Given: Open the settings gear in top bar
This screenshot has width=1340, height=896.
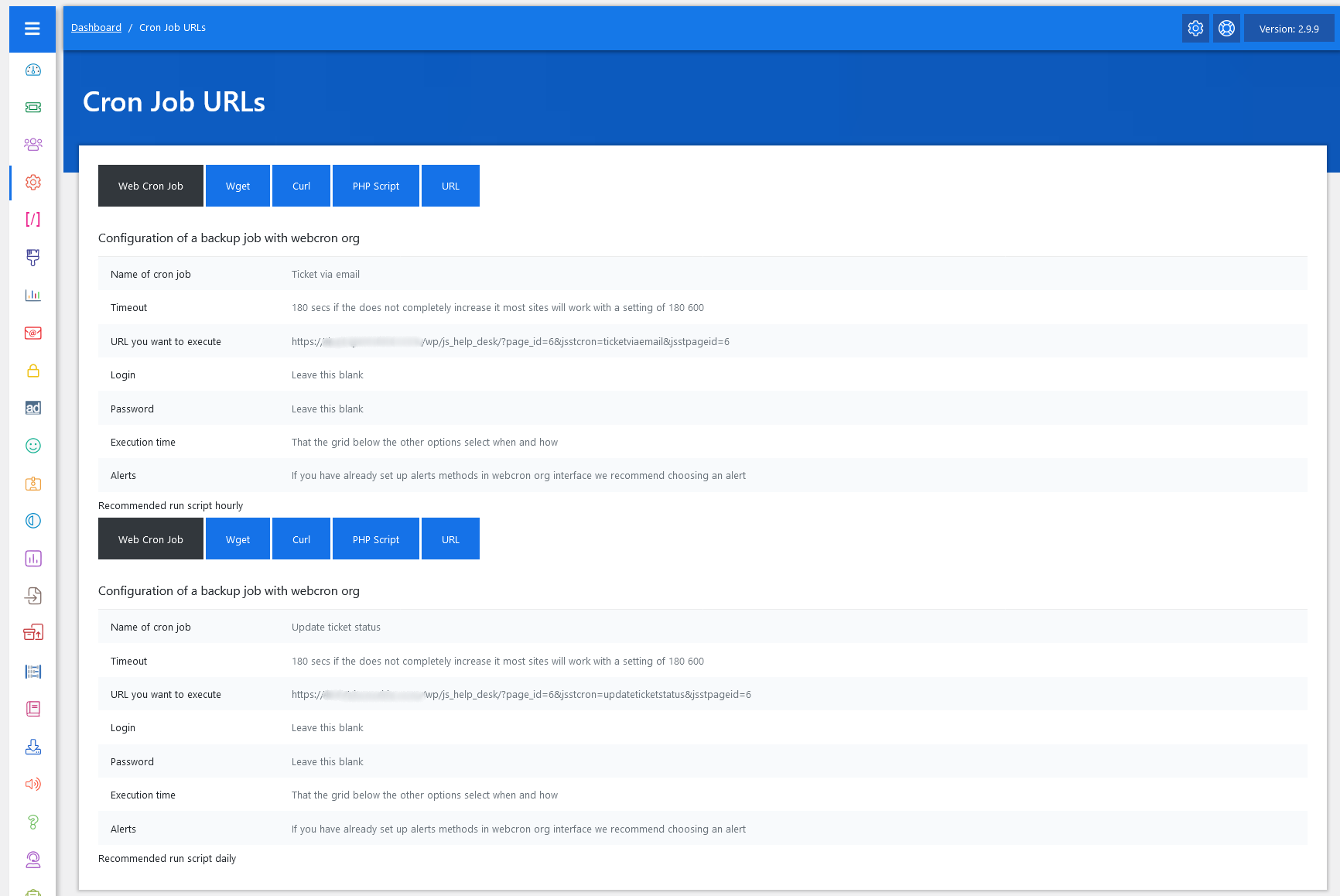Looking at the screenshot, I should coord(1195,29).
